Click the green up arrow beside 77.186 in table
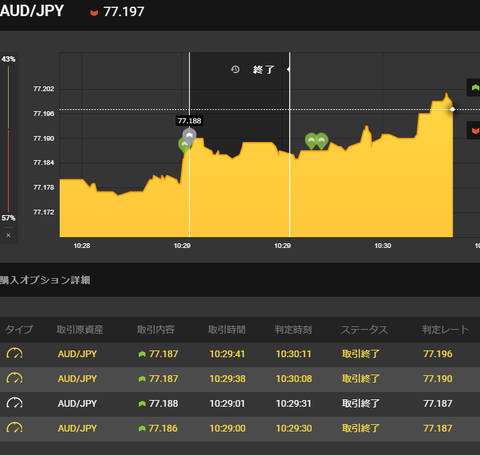Viewport: 480px width, 455px height. point(142,429)
